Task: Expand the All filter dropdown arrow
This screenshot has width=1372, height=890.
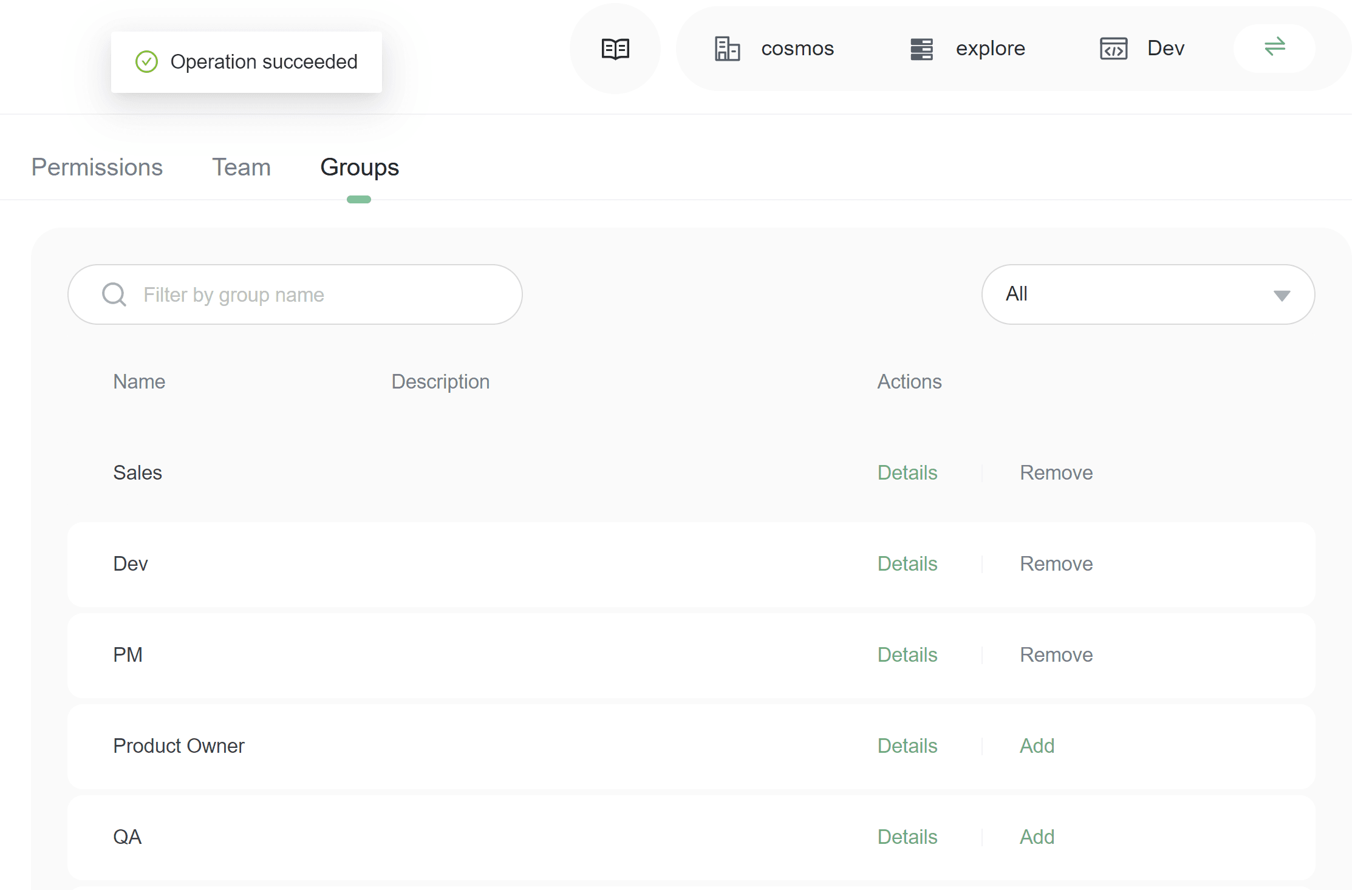Action: [1282, 296]
